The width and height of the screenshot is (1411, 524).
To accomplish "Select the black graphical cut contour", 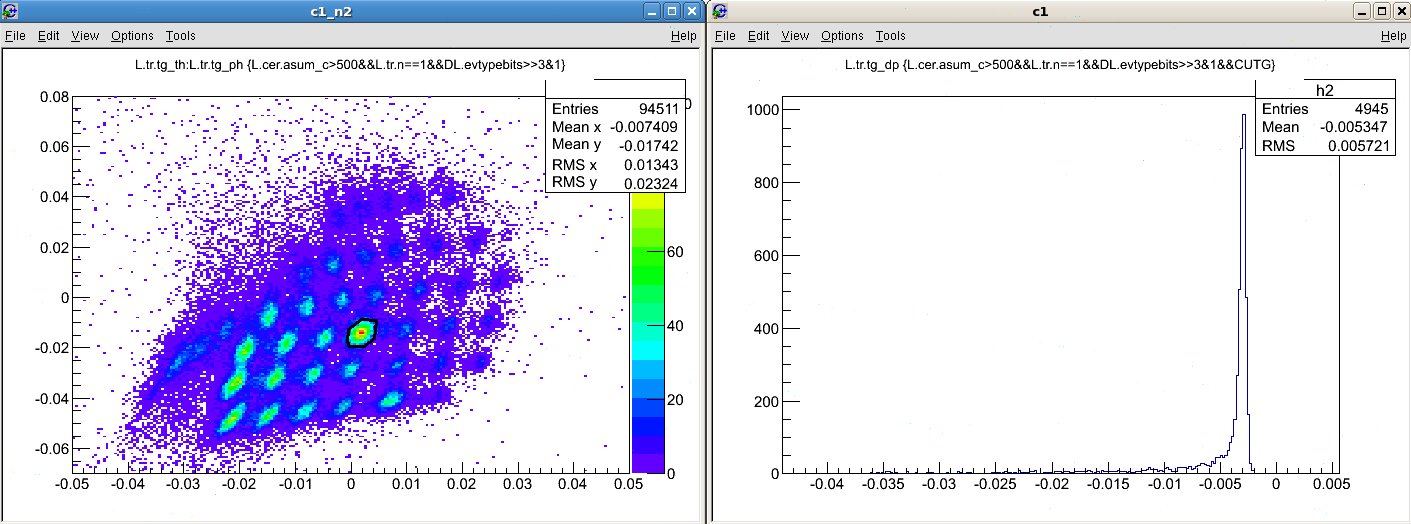I will [362, 332].
